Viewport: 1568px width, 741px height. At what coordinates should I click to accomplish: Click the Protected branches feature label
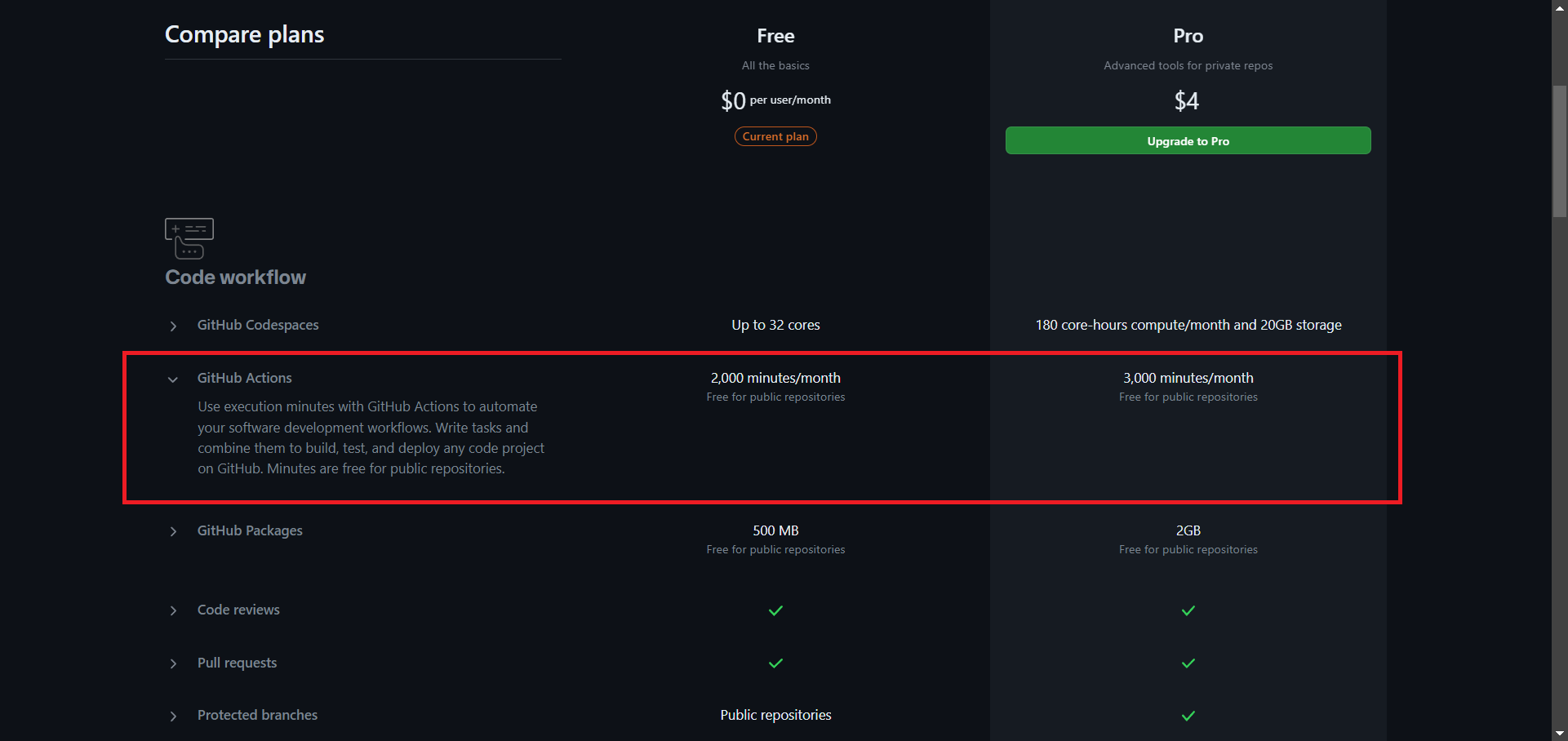click(257, 715)
